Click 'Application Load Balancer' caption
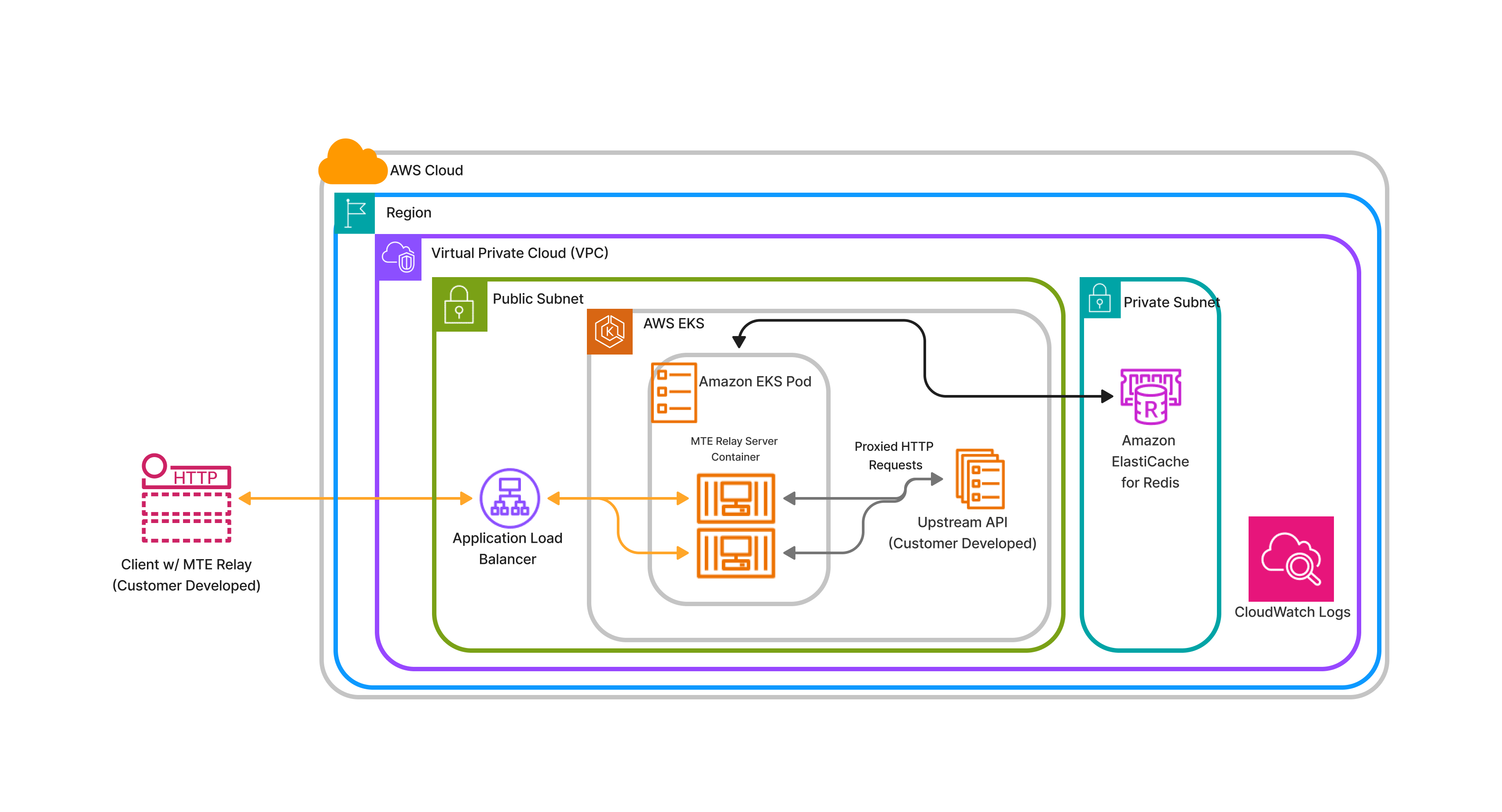1502x812 pixels. [507, 549]
